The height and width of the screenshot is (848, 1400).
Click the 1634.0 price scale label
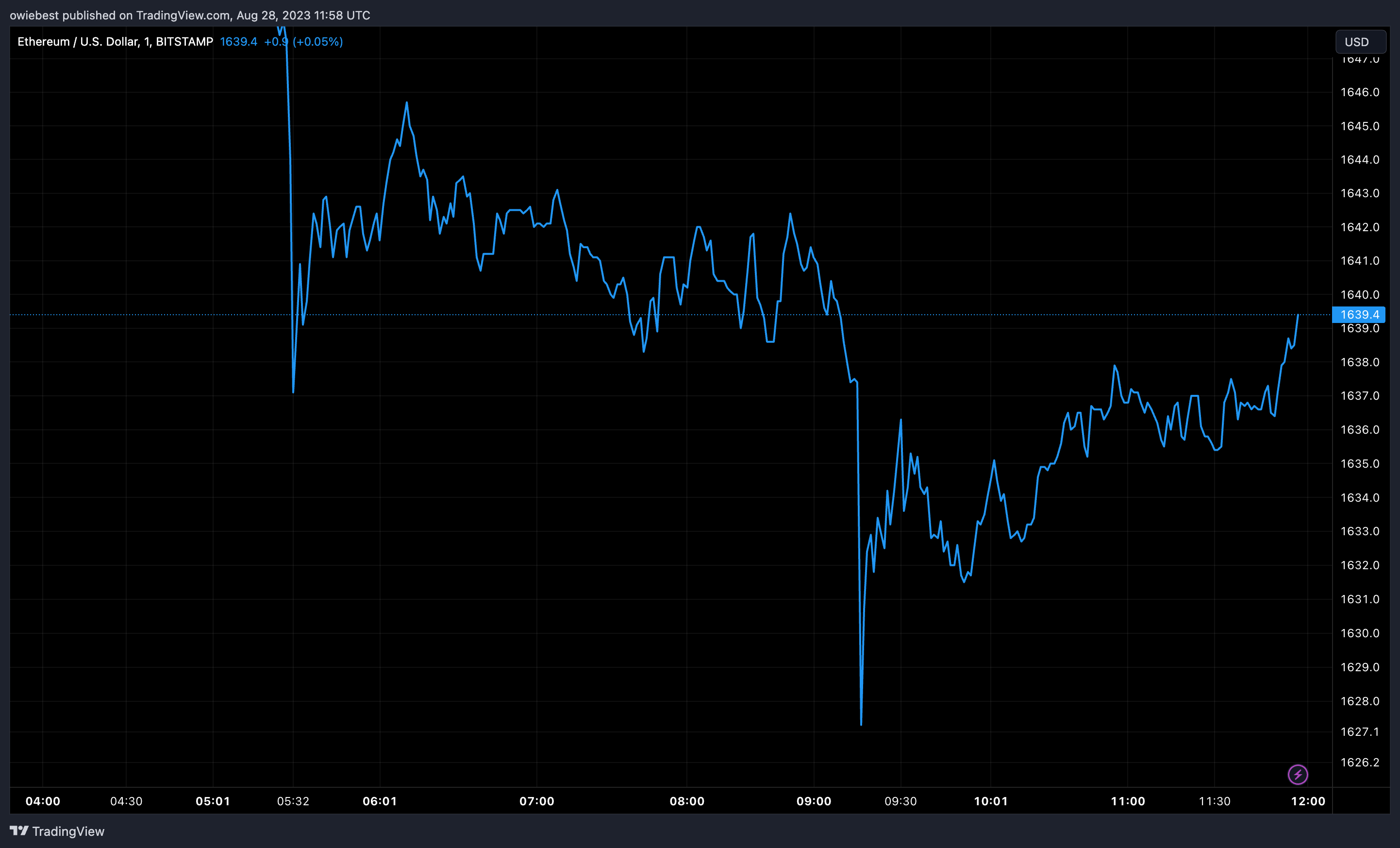click(x=1360, y=498)
